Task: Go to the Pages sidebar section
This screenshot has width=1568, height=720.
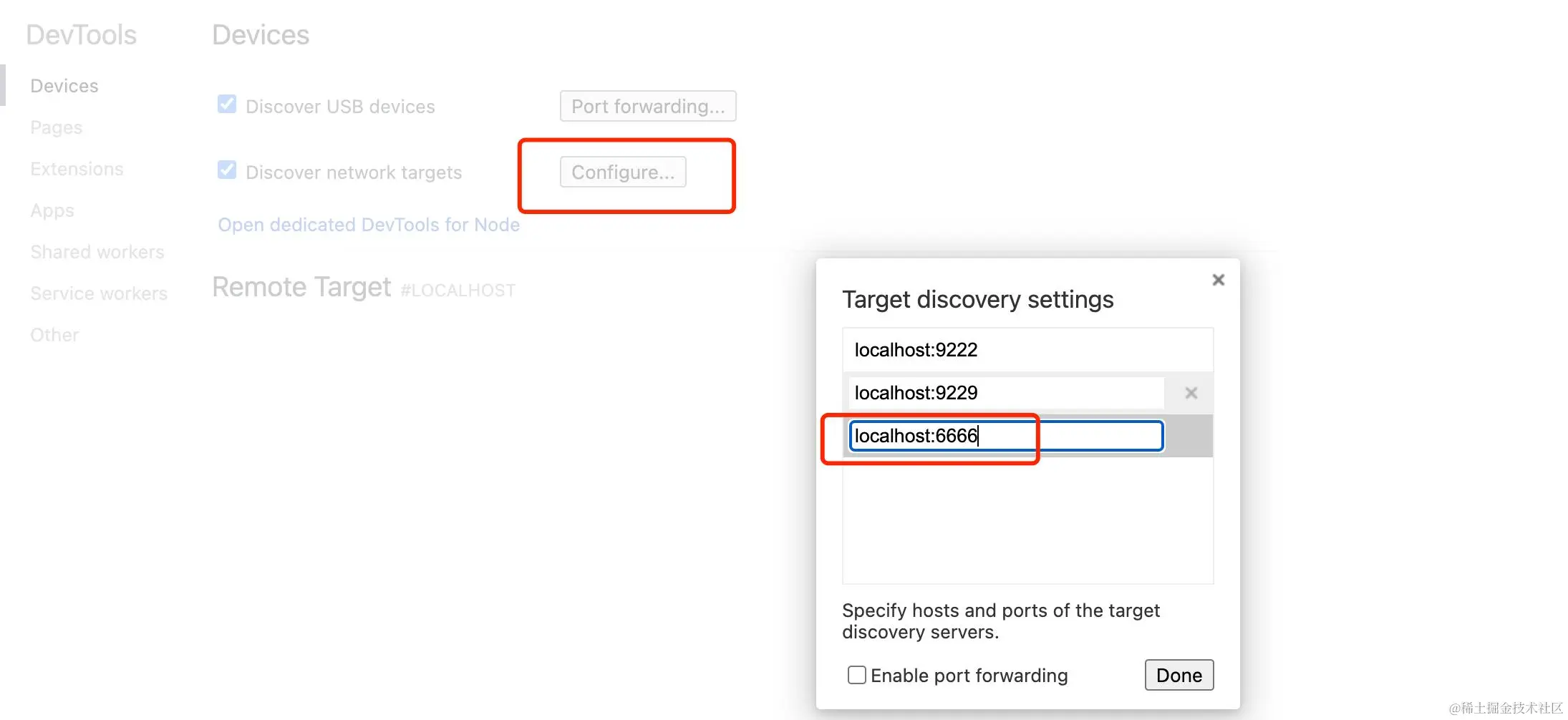Action: pos(57,127)
